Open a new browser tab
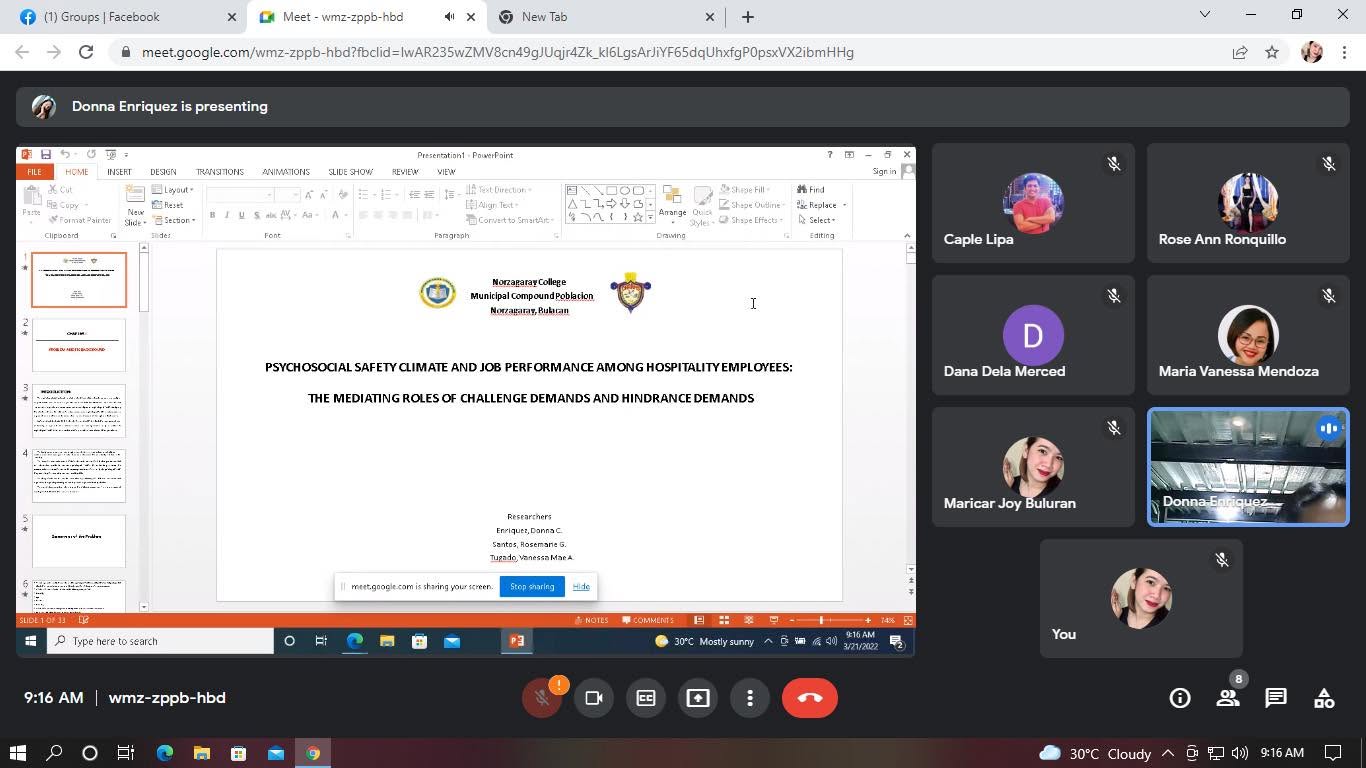The image size is (1366, 768). tap(748, 17)
